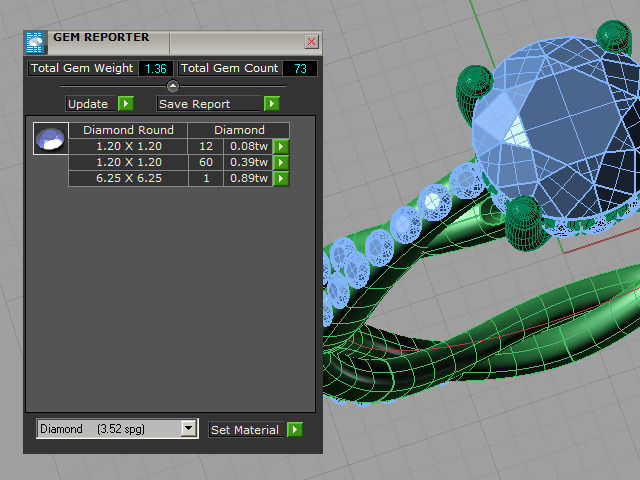
Task: Select the Diamond Round gem thumbnail
Action: (51, 138)
